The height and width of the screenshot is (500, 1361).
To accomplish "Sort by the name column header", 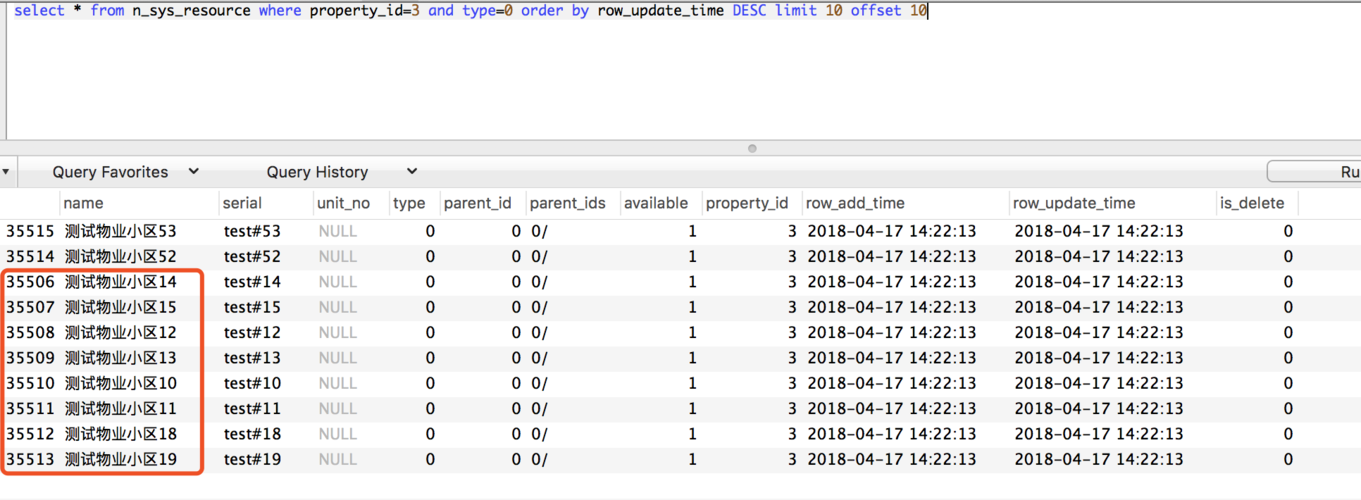I will point(83,203).
